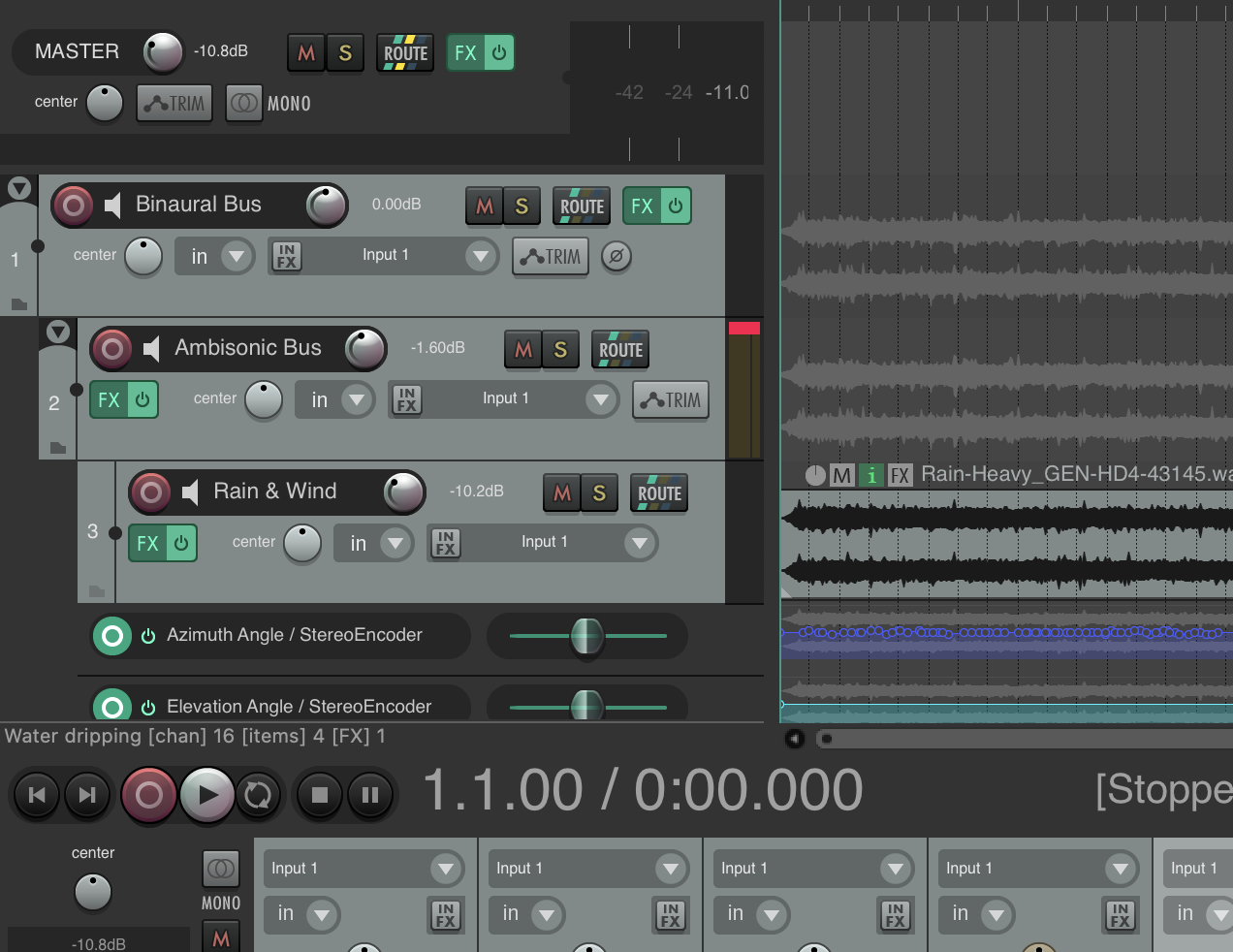Click the Stop button
This screenshot has height=952, width=1233.
(x=319, y=795)
